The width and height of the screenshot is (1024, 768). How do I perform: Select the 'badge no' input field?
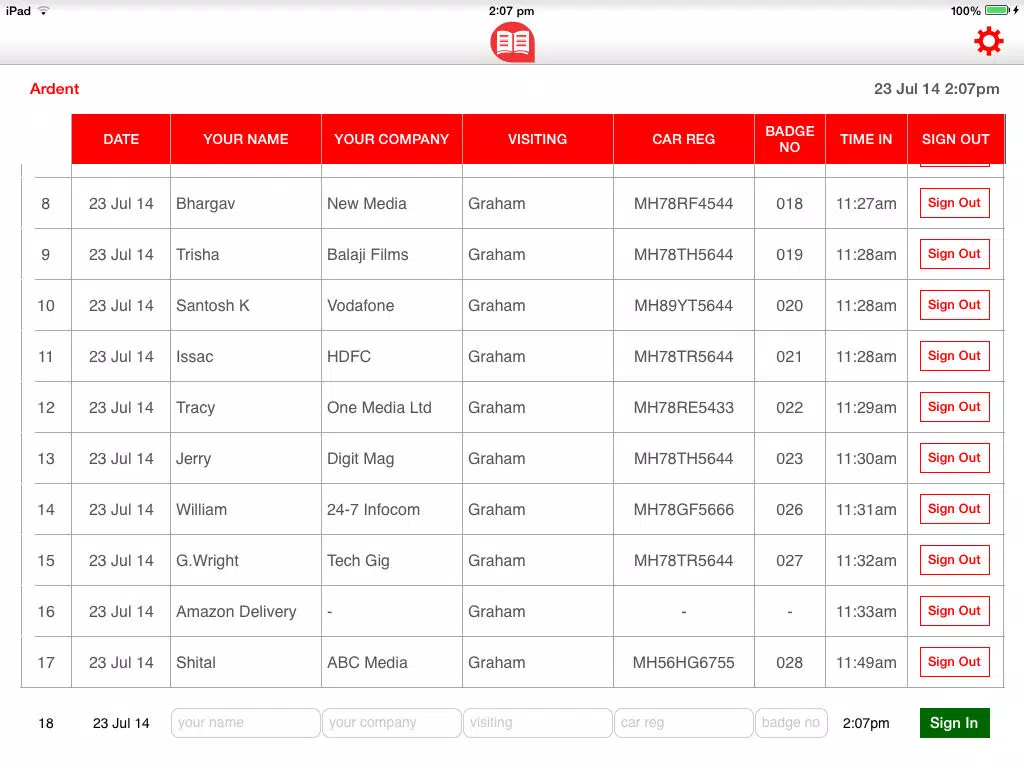pyautogui.click(x=791, y=723)
